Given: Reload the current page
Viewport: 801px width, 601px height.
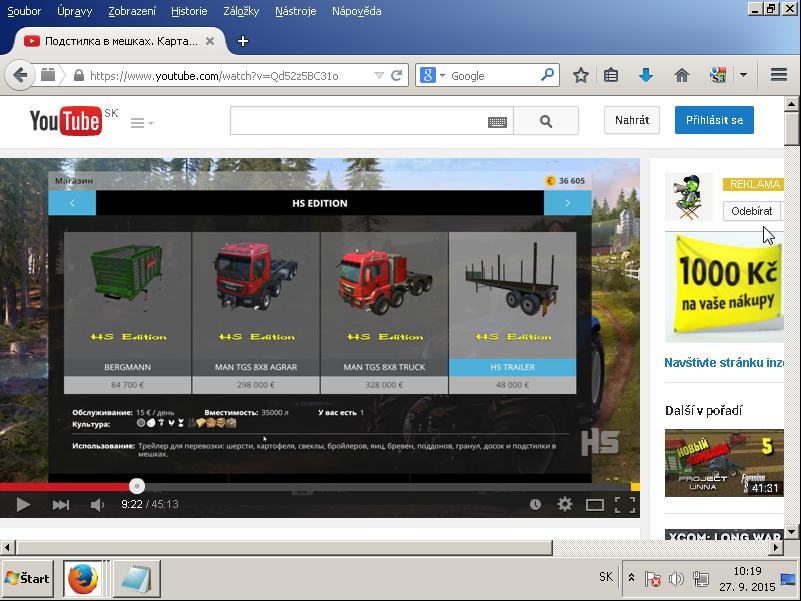Looking at the screenshot, I should [397, 75].
